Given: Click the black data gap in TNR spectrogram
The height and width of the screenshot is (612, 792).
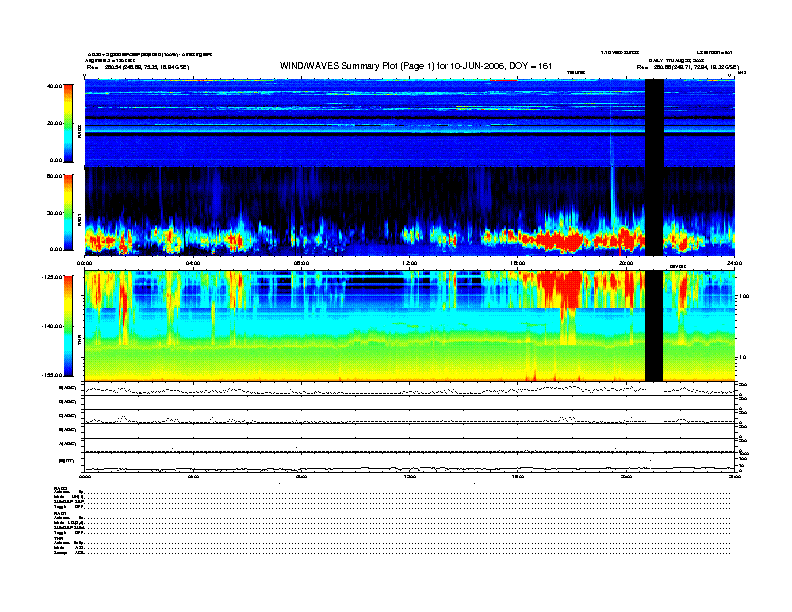Looking at the screenshot, I should [654, 326].
